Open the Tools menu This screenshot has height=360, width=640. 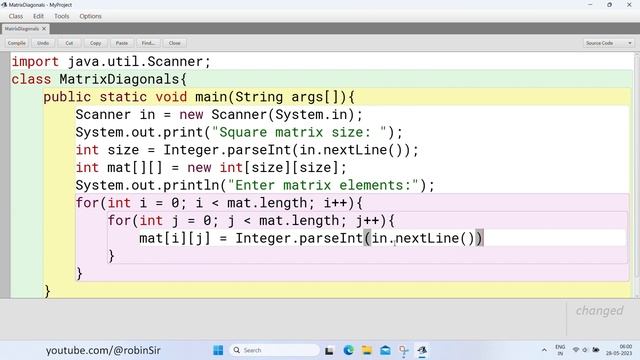point(62,16)
